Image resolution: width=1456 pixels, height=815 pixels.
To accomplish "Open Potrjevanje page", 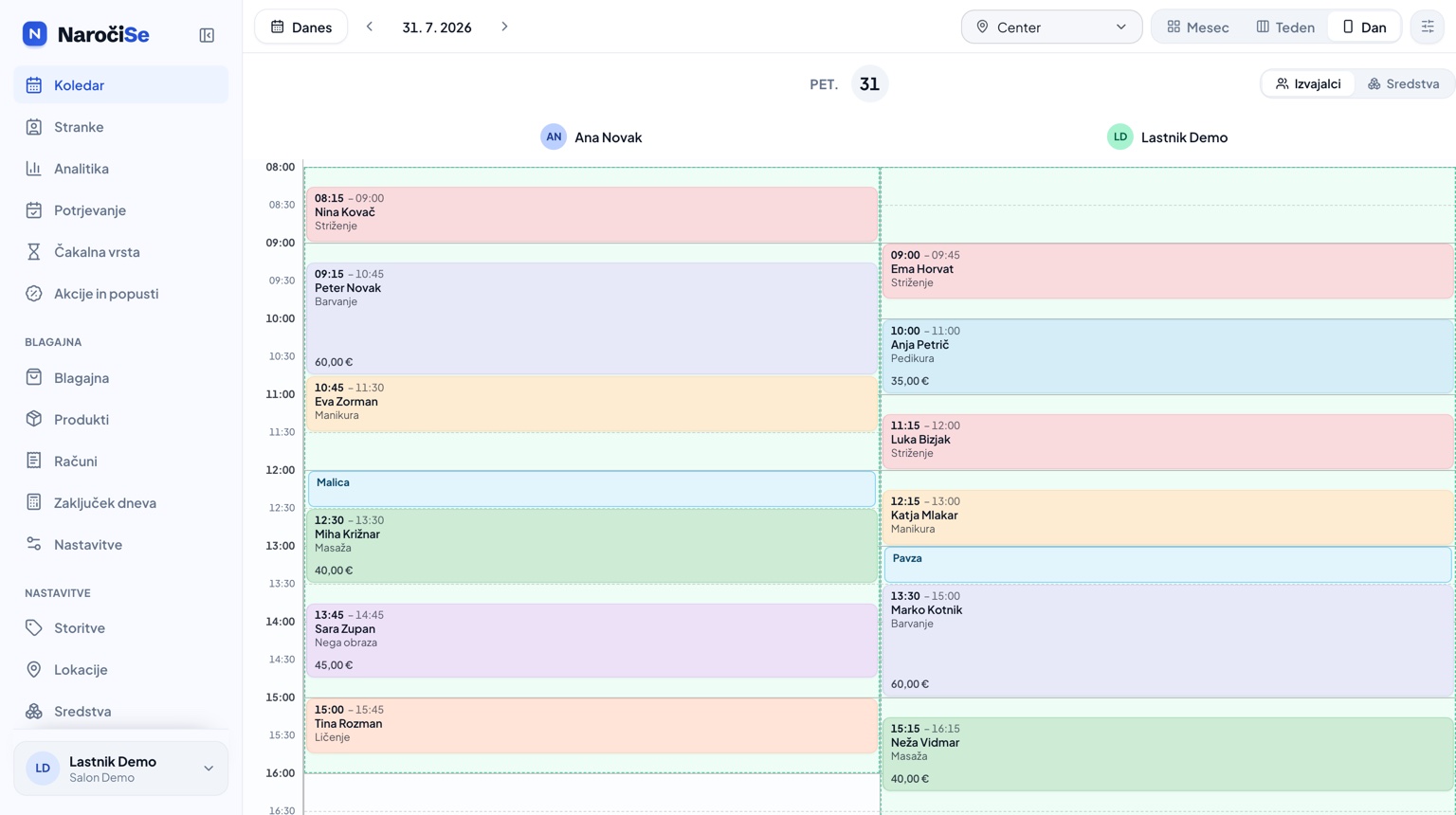I will (121, 210).
